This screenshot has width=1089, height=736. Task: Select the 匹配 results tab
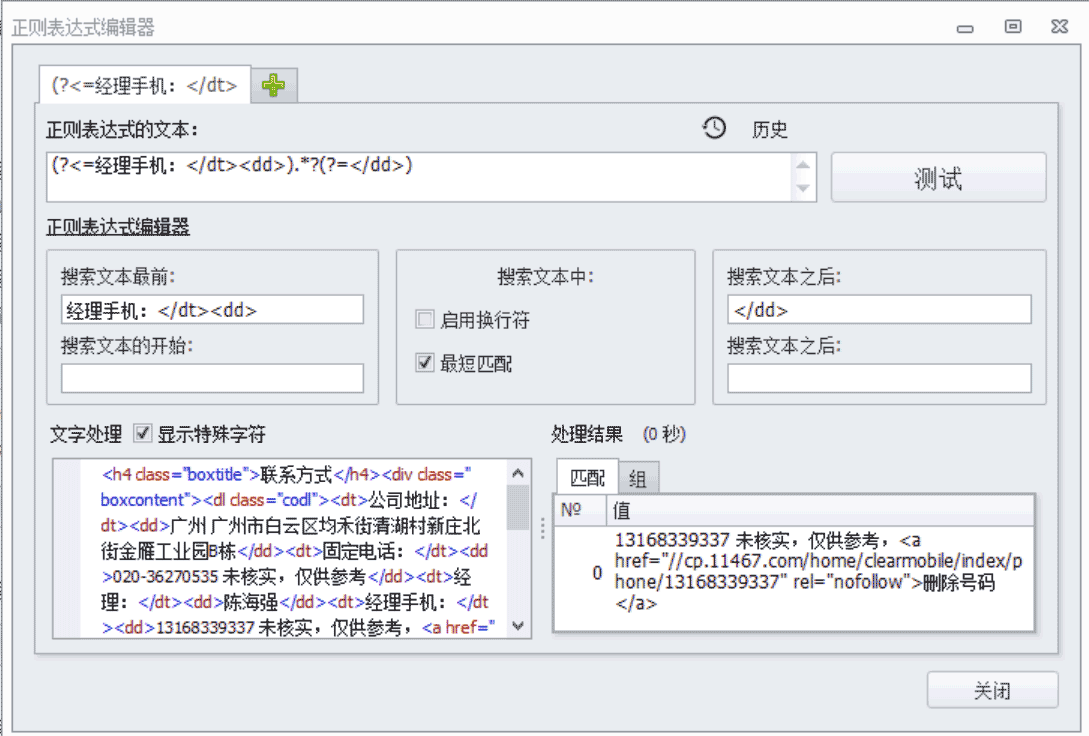[587, 479]
